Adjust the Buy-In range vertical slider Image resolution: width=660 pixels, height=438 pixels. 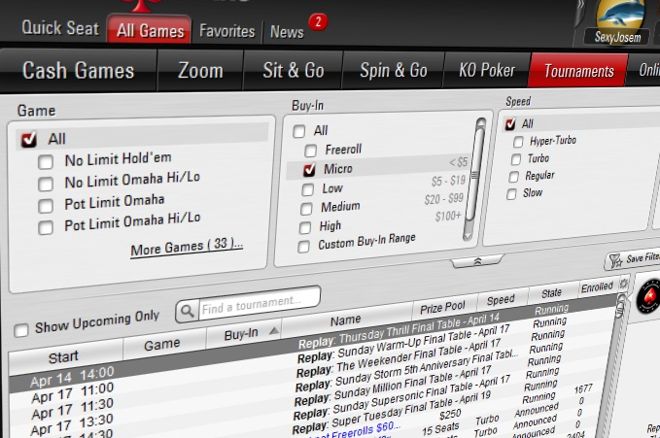[475, 175]
